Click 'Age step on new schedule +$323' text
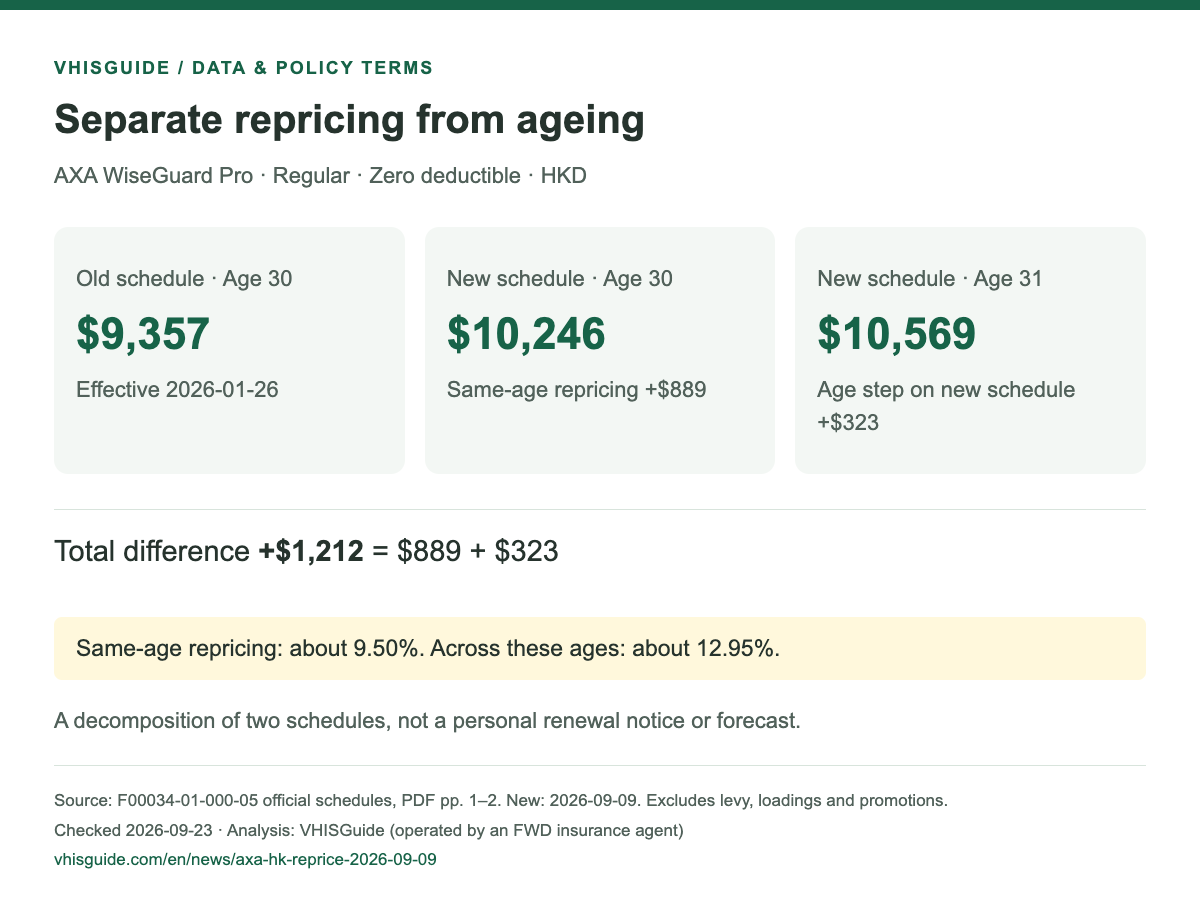 (x=946, y=406)
